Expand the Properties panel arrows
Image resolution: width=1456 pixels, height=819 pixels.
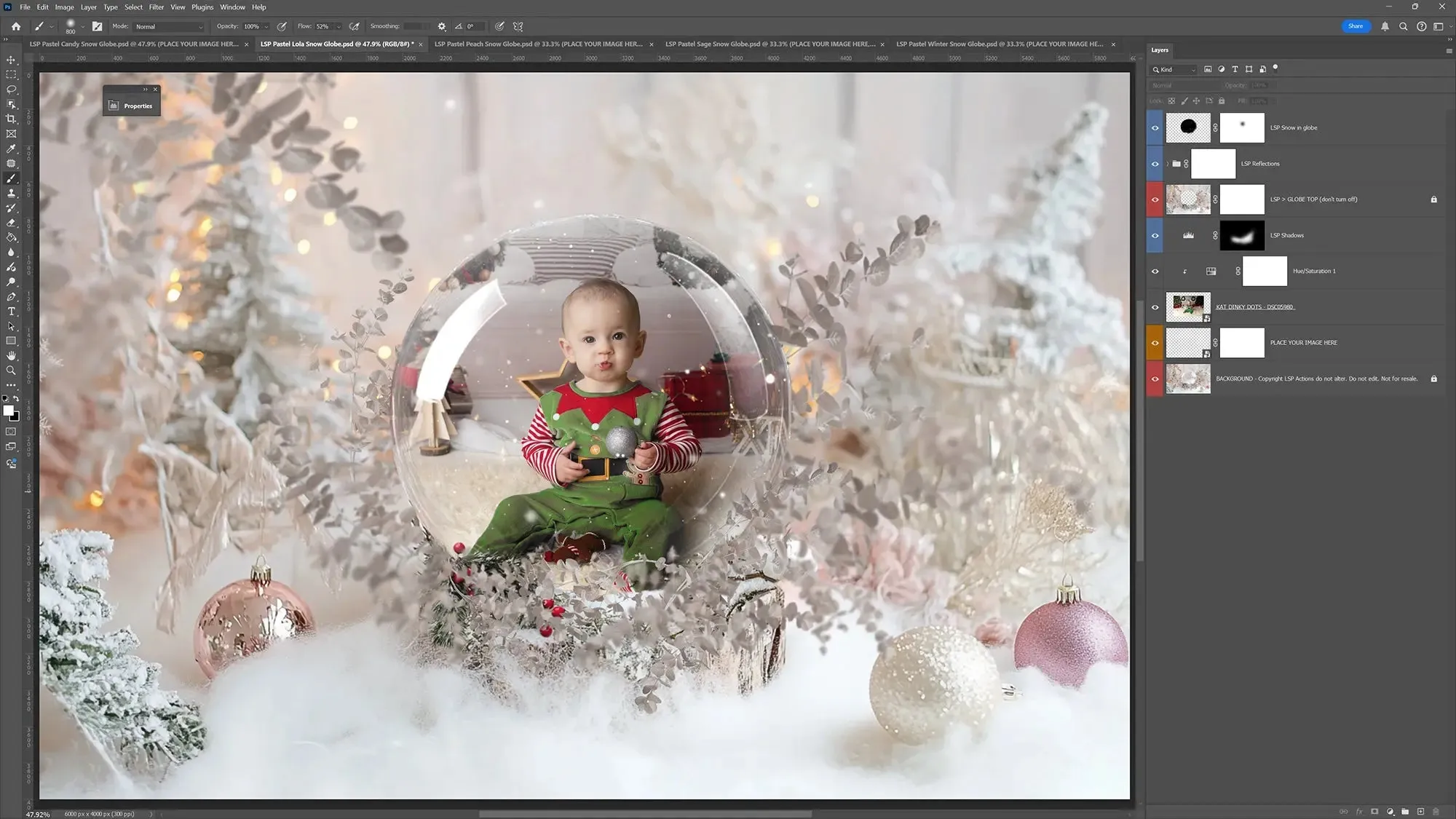point(145,90)
